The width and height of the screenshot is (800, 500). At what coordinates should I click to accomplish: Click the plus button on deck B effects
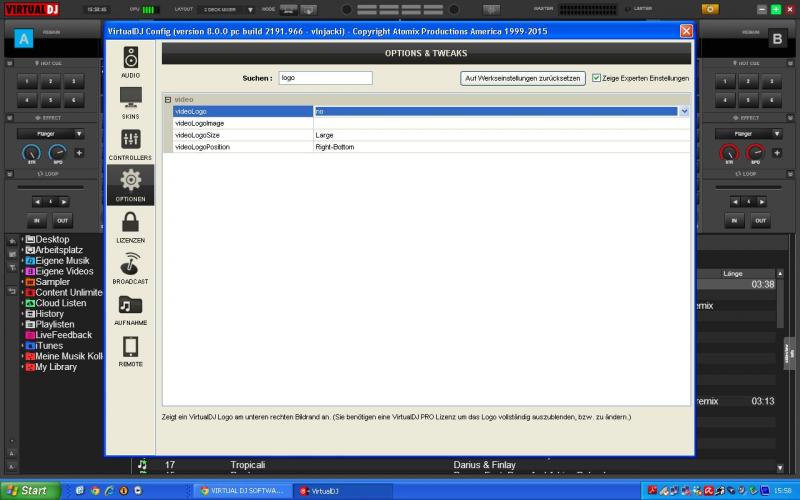(x=777, y=153)
